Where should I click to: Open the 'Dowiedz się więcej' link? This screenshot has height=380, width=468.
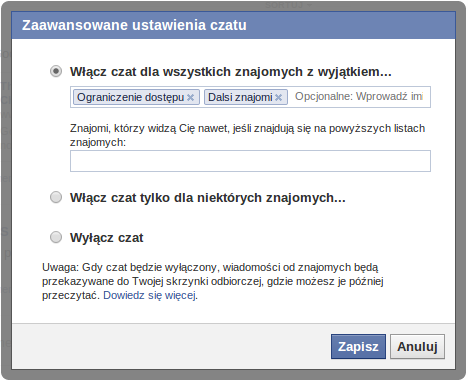pos(149,295)
